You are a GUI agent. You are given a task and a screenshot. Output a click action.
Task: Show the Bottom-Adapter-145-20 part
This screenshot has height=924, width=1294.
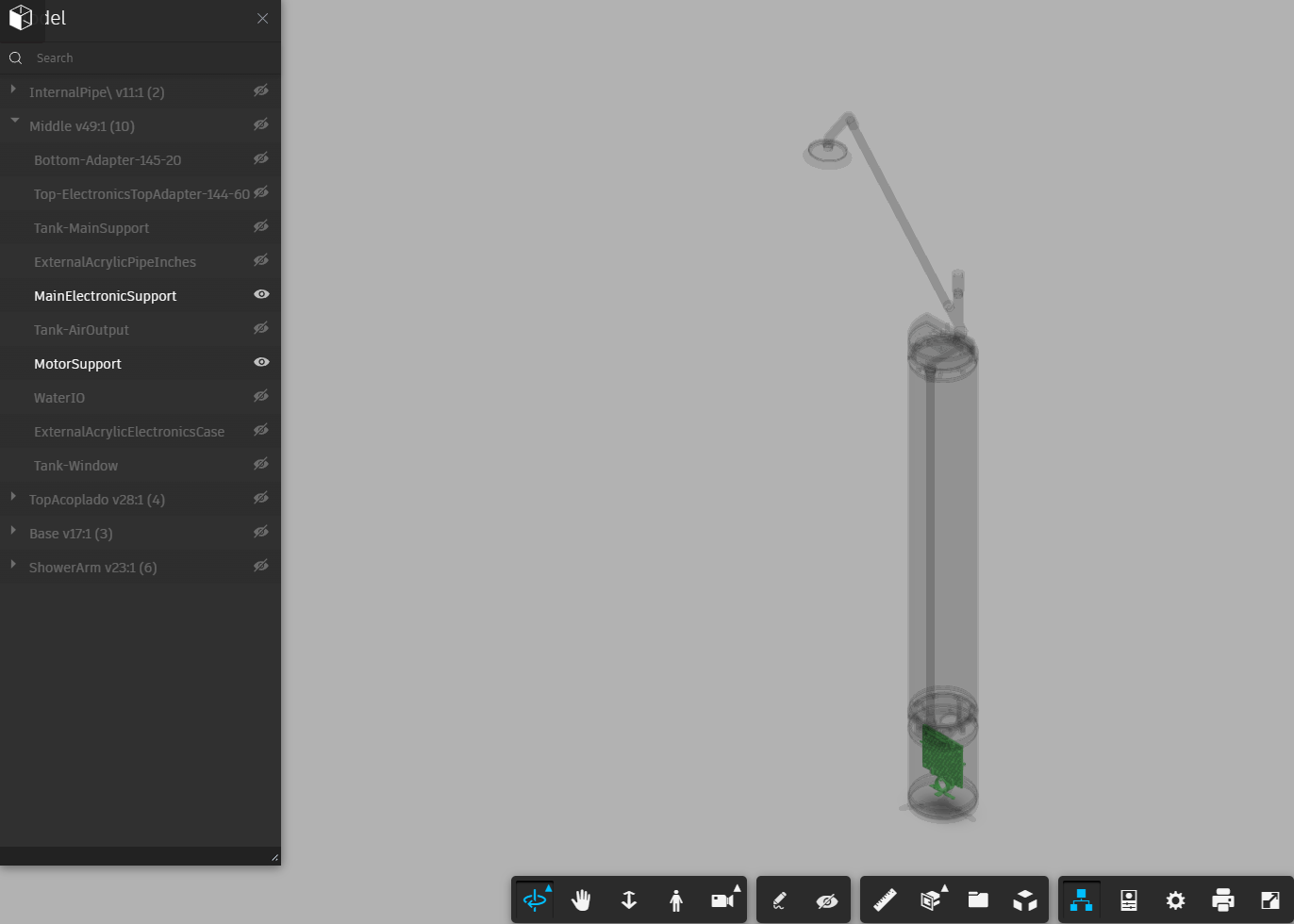point(261,158)
